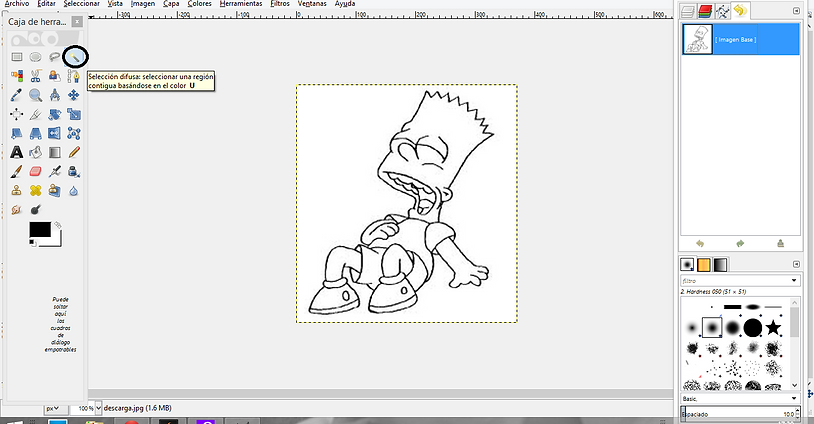Adjust the Espaciado spacing slider
This screenshot has width=814, height=424.
[740, 414]
